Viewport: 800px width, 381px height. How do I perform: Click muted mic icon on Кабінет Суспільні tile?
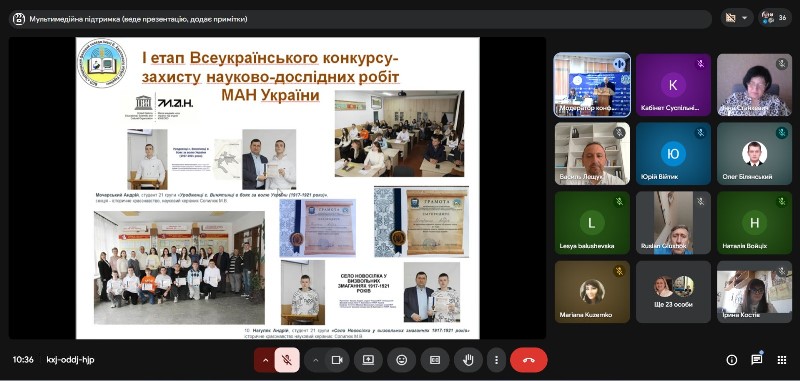pyautogui.click(x=701, y=64)
